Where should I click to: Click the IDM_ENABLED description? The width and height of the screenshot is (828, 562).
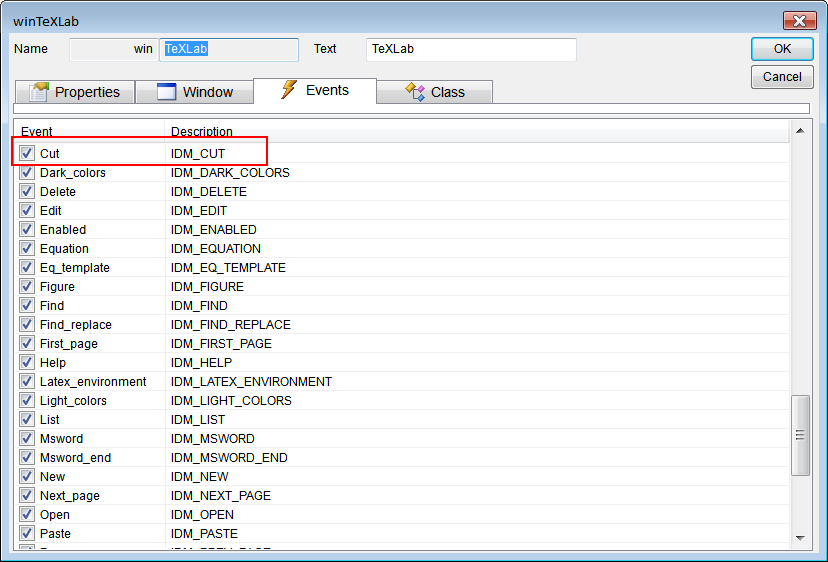pos(214,230)
